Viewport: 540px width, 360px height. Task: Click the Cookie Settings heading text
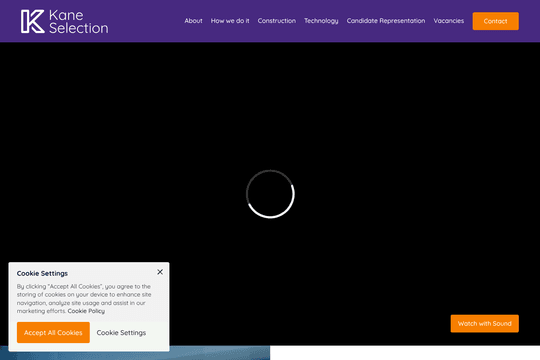point(42,273)
